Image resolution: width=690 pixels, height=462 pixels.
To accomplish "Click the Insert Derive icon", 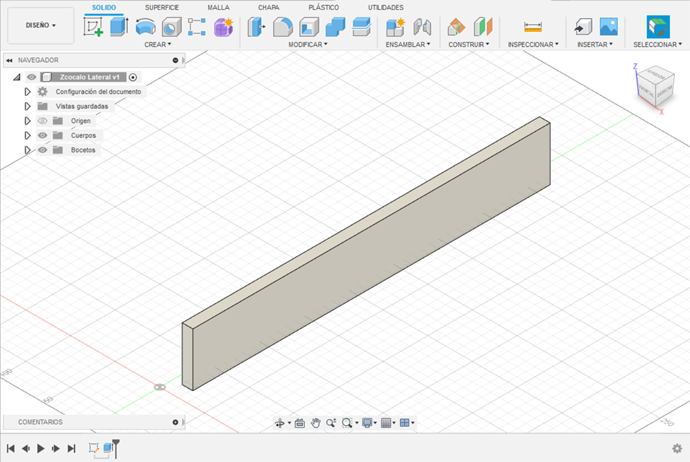I will coord(583,27).
